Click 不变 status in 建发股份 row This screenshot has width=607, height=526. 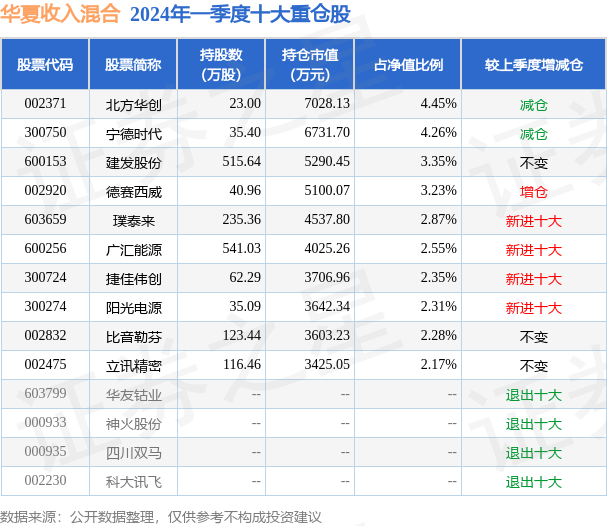pos(533,163)
